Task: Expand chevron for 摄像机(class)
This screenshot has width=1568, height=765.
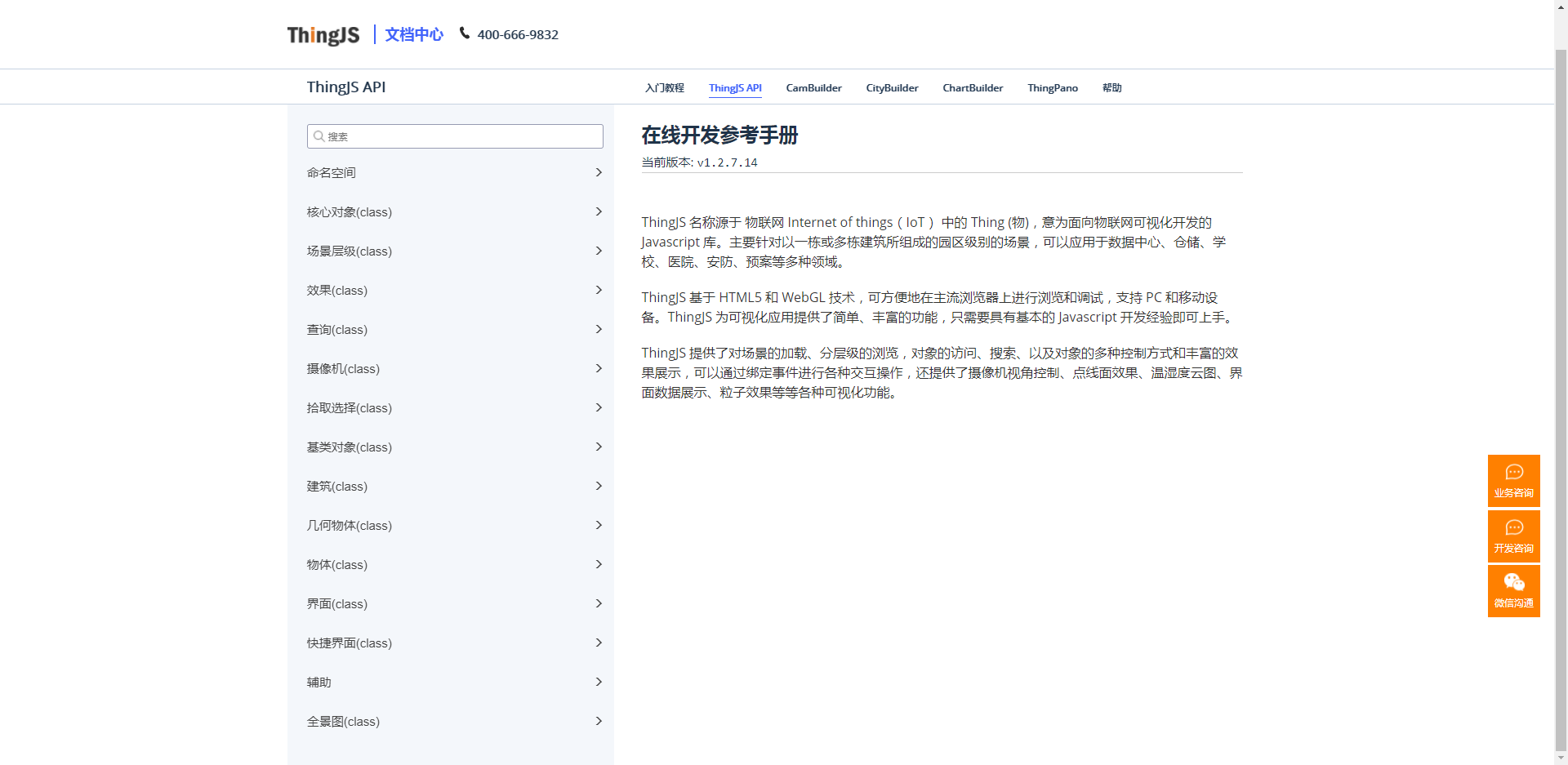Action: 599,368
